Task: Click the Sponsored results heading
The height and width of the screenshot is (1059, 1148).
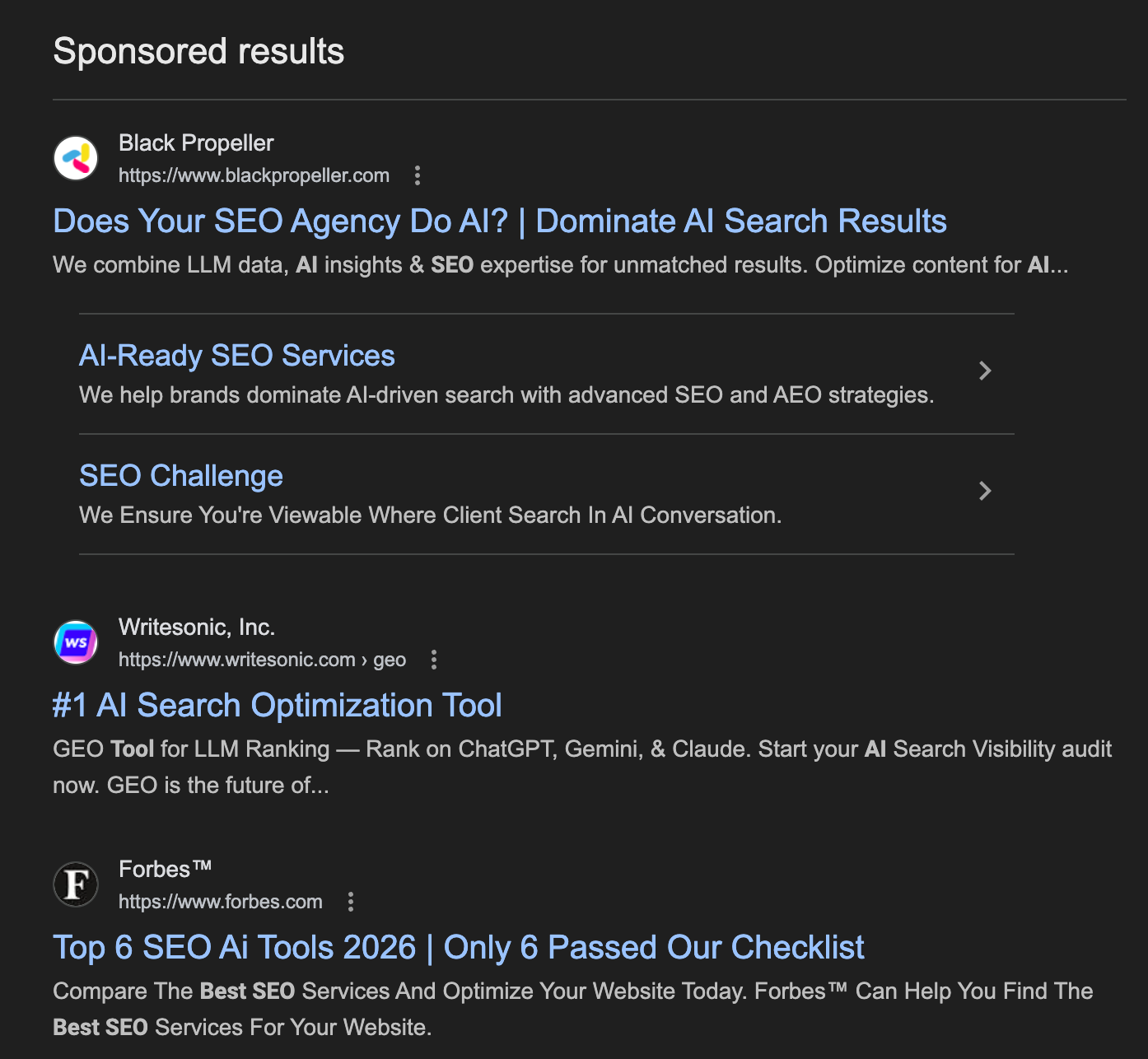Action: (x=198, y=51)
